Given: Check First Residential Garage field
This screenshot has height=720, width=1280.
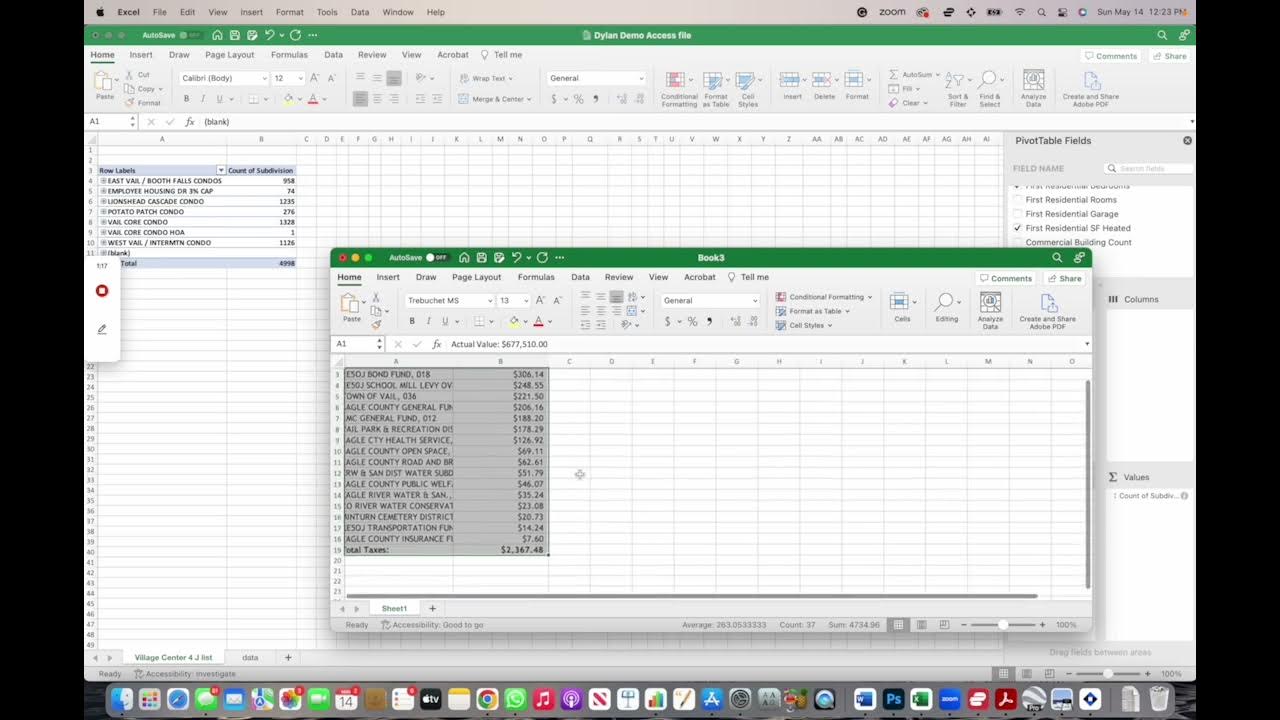Looking at the screenshot, I should (x=1018, y=214).
